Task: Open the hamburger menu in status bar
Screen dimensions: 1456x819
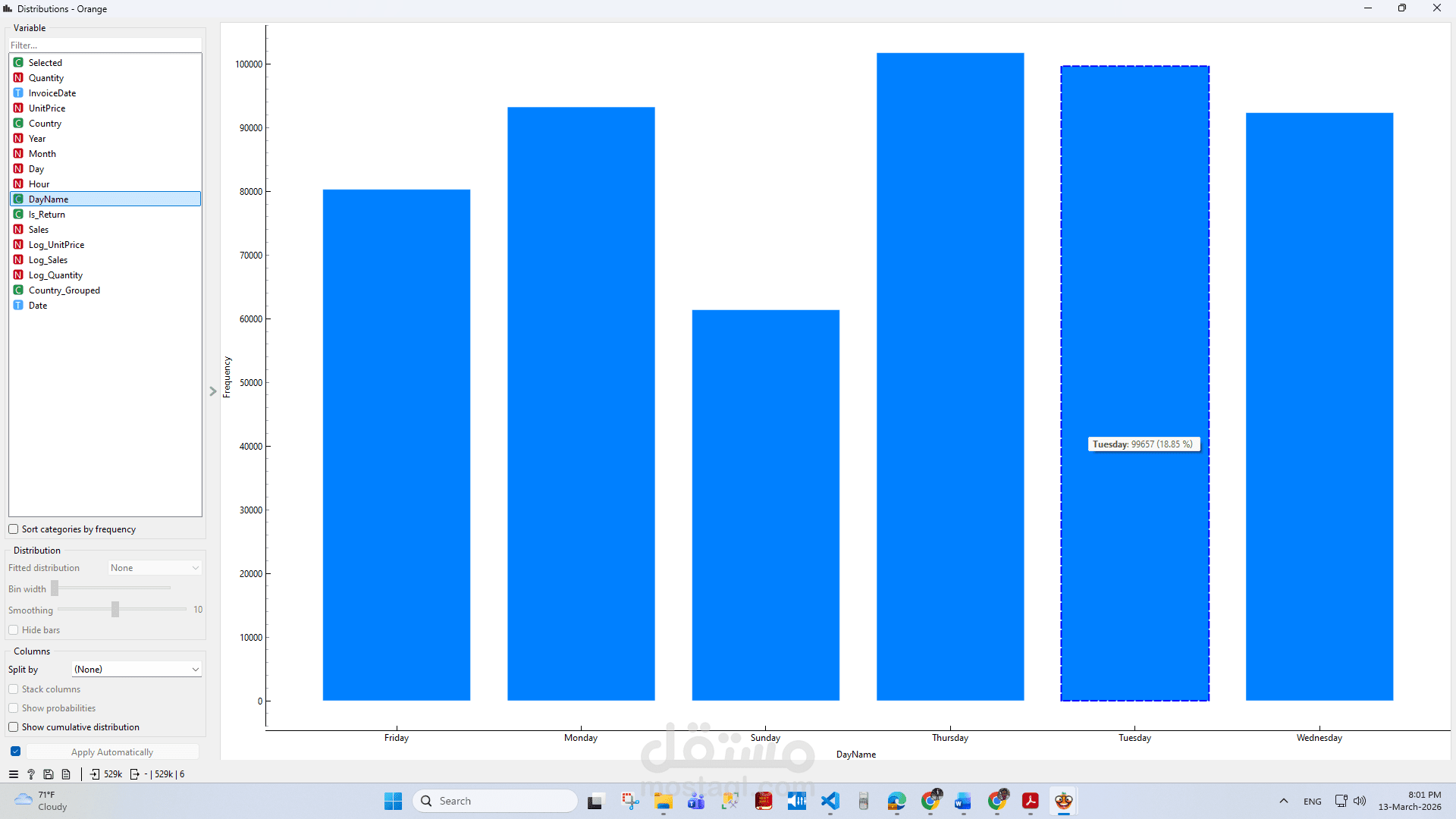Action: [x=13, y=774]
